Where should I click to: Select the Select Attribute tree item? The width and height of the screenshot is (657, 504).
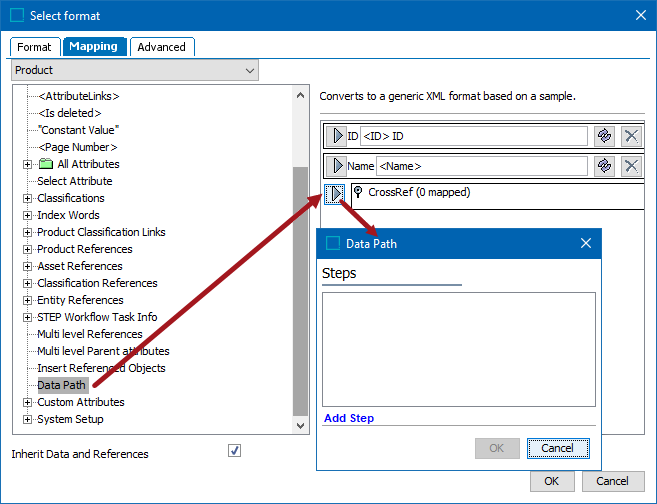pos(75,181)
